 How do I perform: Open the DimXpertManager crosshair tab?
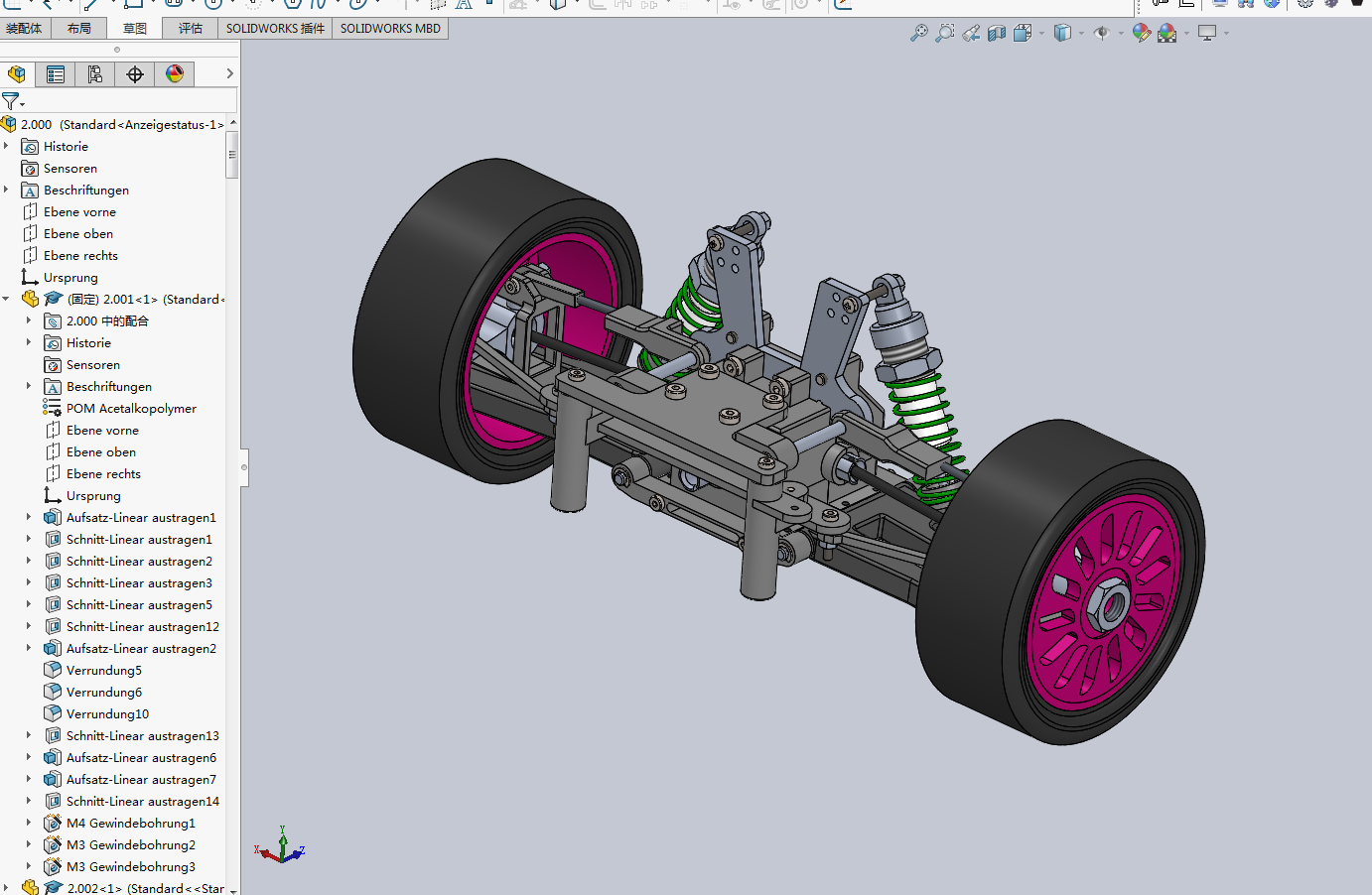(x=135, y=74)
